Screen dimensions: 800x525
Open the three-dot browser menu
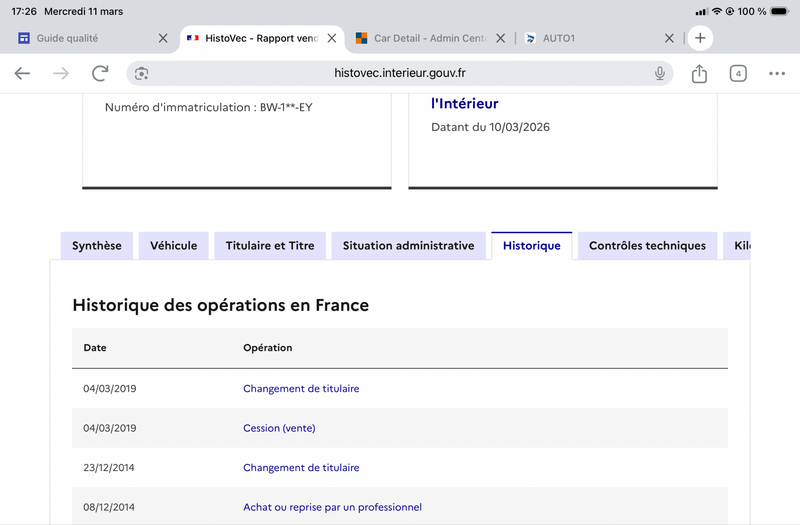coord(777,73)
